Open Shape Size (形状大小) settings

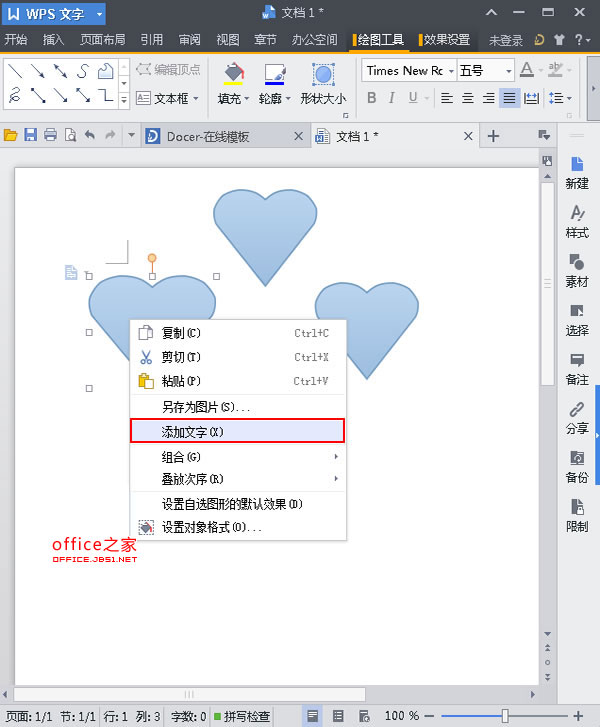coord(323,84)
